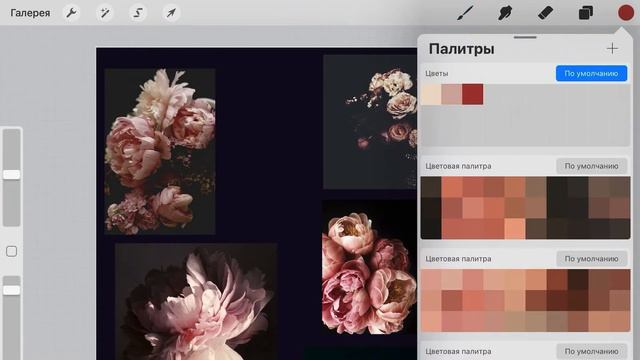640x360 pixels.
Task: Select the Brush tool
Action: (x=466, y=13)
